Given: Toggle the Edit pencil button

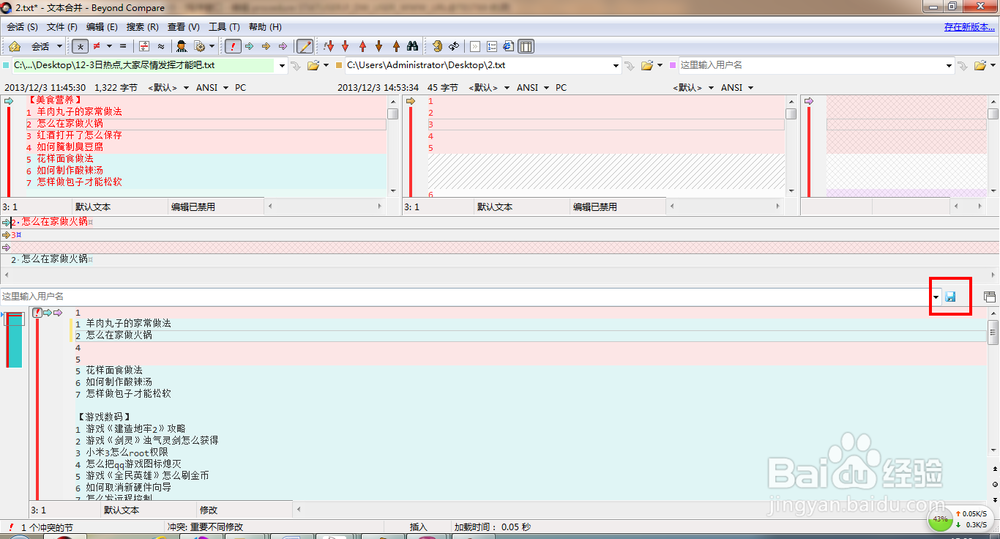Looking at the screenshot, I should coord(305,46).
